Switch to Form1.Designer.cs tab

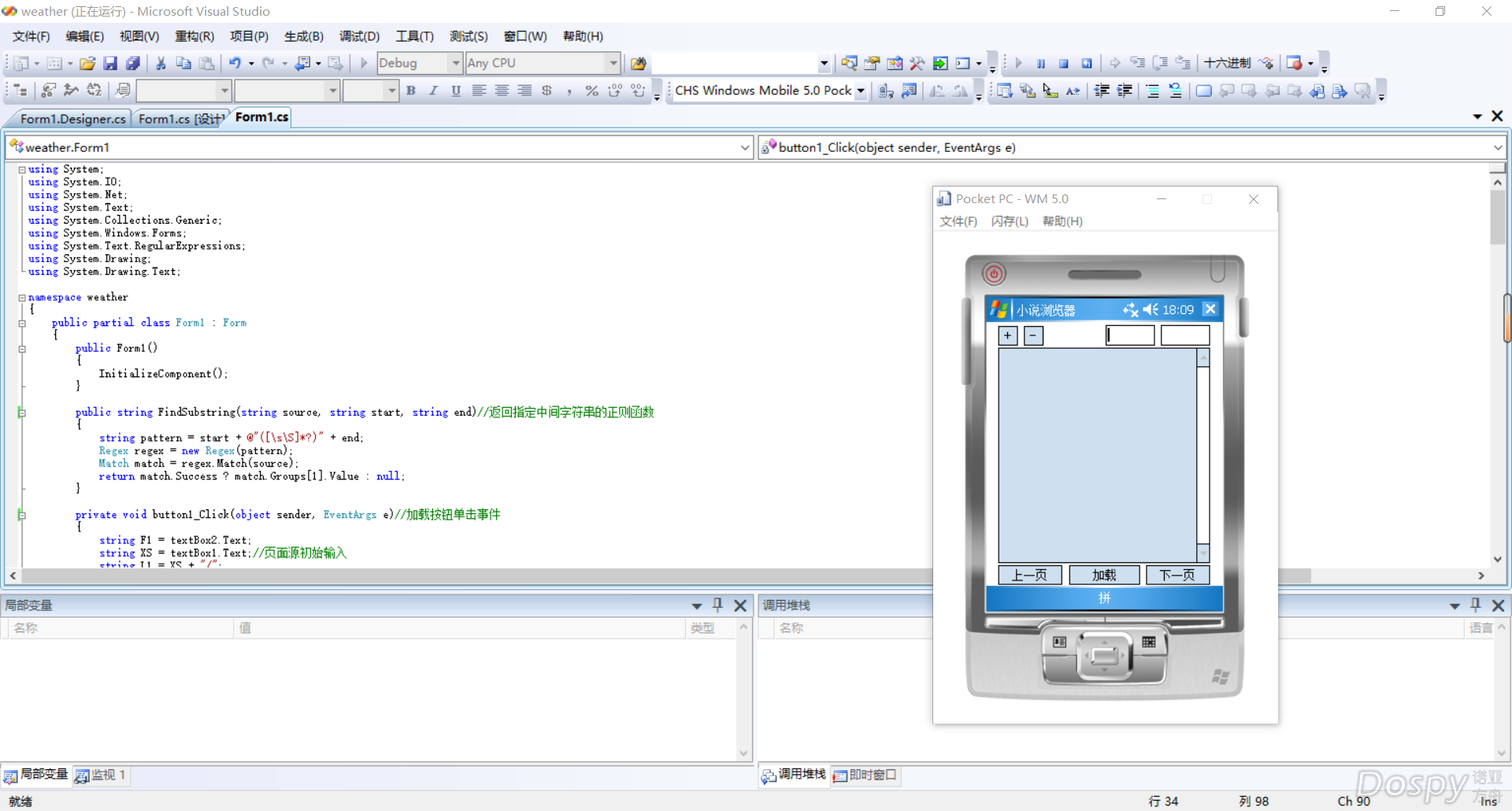pos(72,119)
